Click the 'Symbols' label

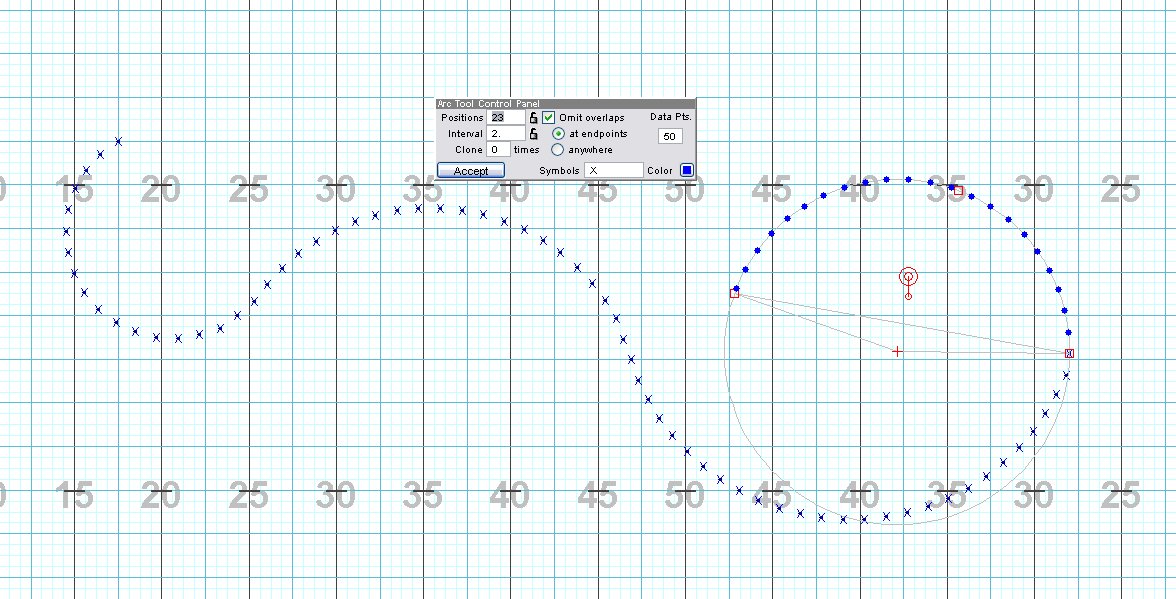pos(559,171)
